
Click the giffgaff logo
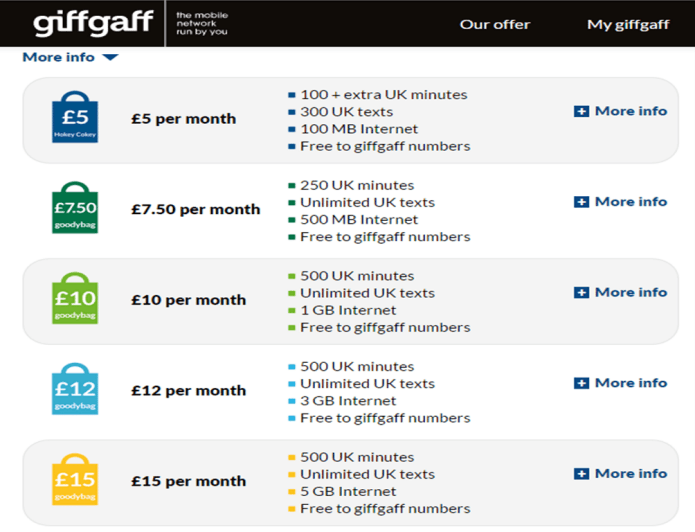(93, 23)
